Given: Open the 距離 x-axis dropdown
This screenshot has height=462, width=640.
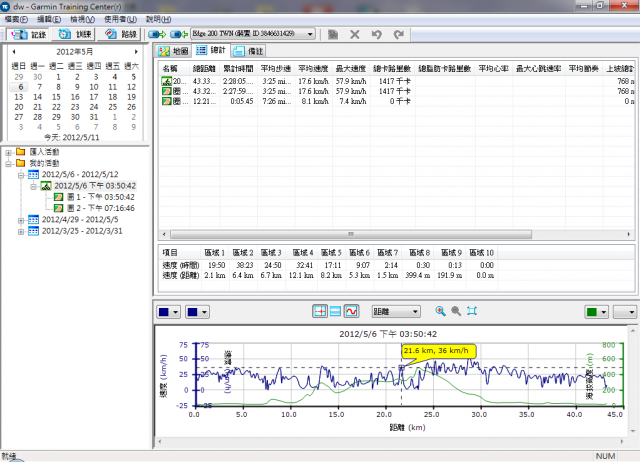Looking at the screenshot, I should [x=396, y=311].
